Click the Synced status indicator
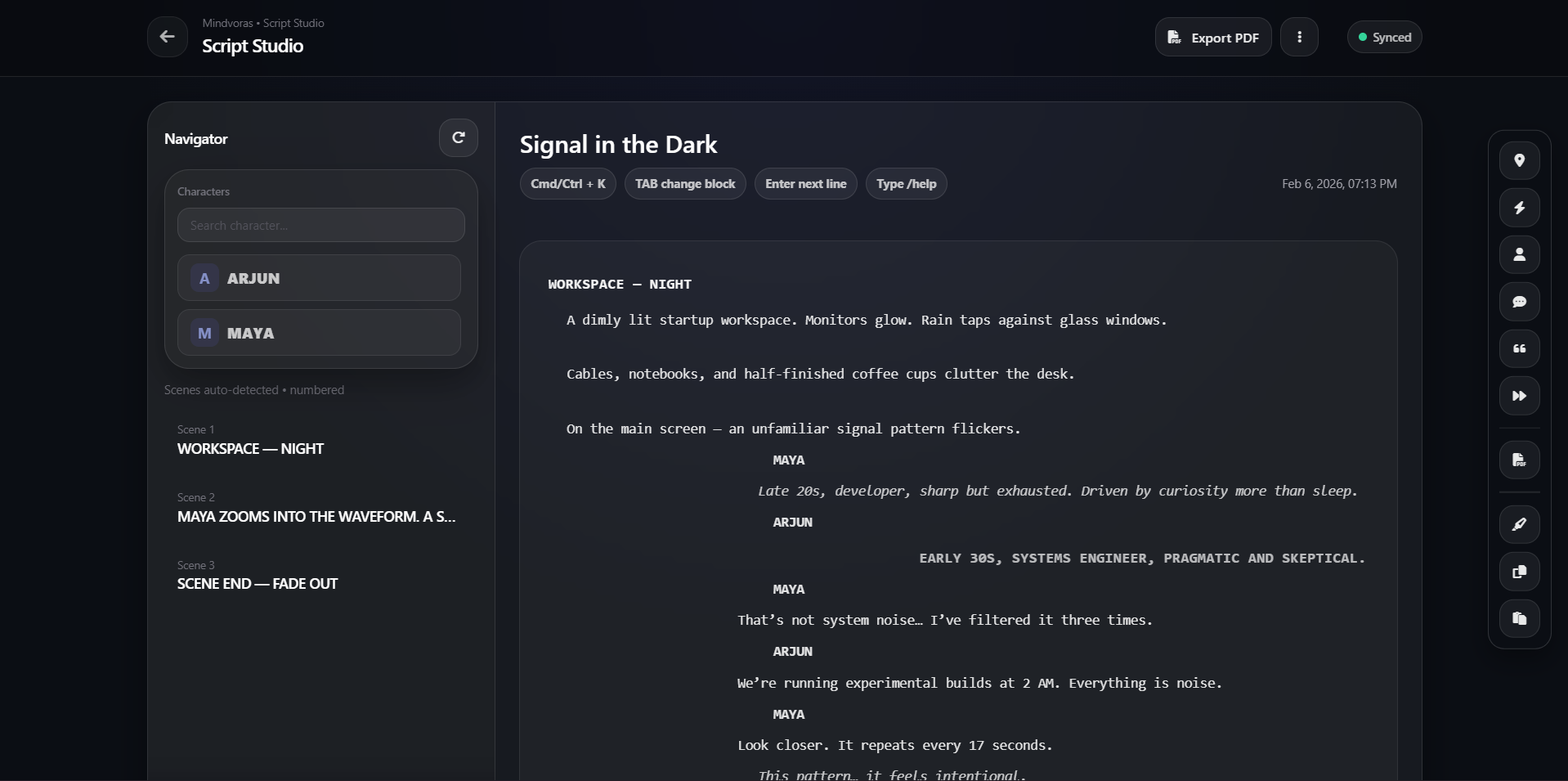The height and width of the screenshot is (781, 1568). point(1385,37)
